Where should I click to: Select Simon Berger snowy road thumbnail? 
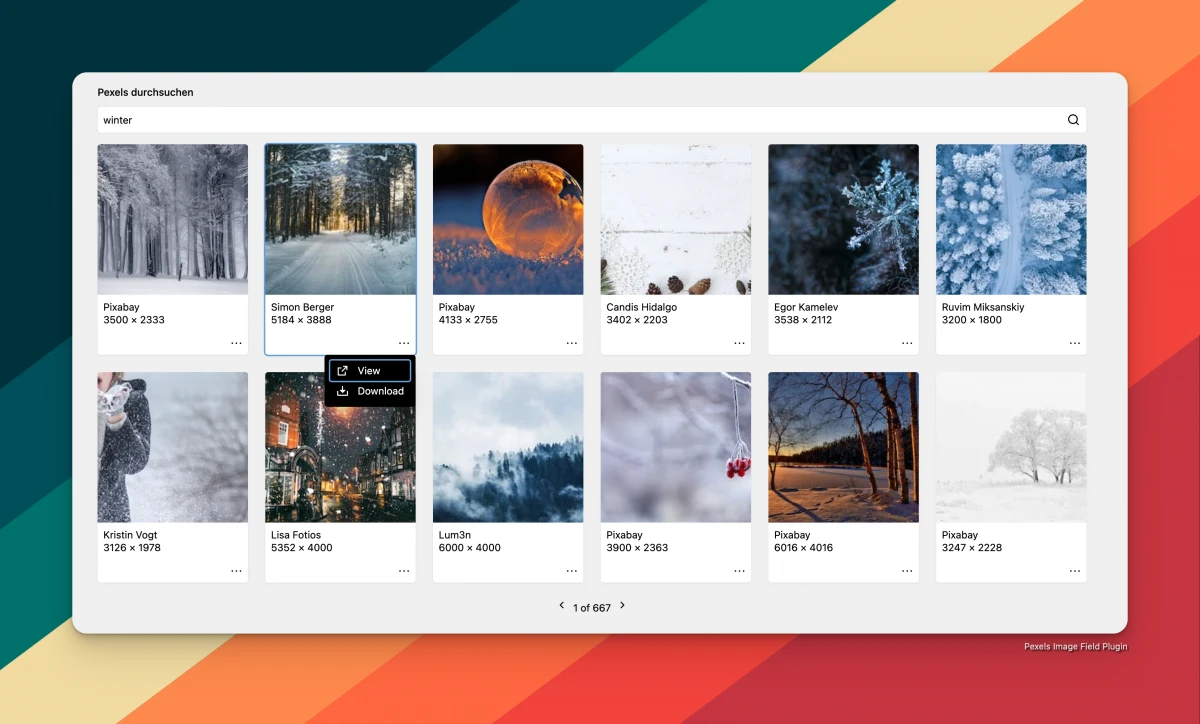341,219
